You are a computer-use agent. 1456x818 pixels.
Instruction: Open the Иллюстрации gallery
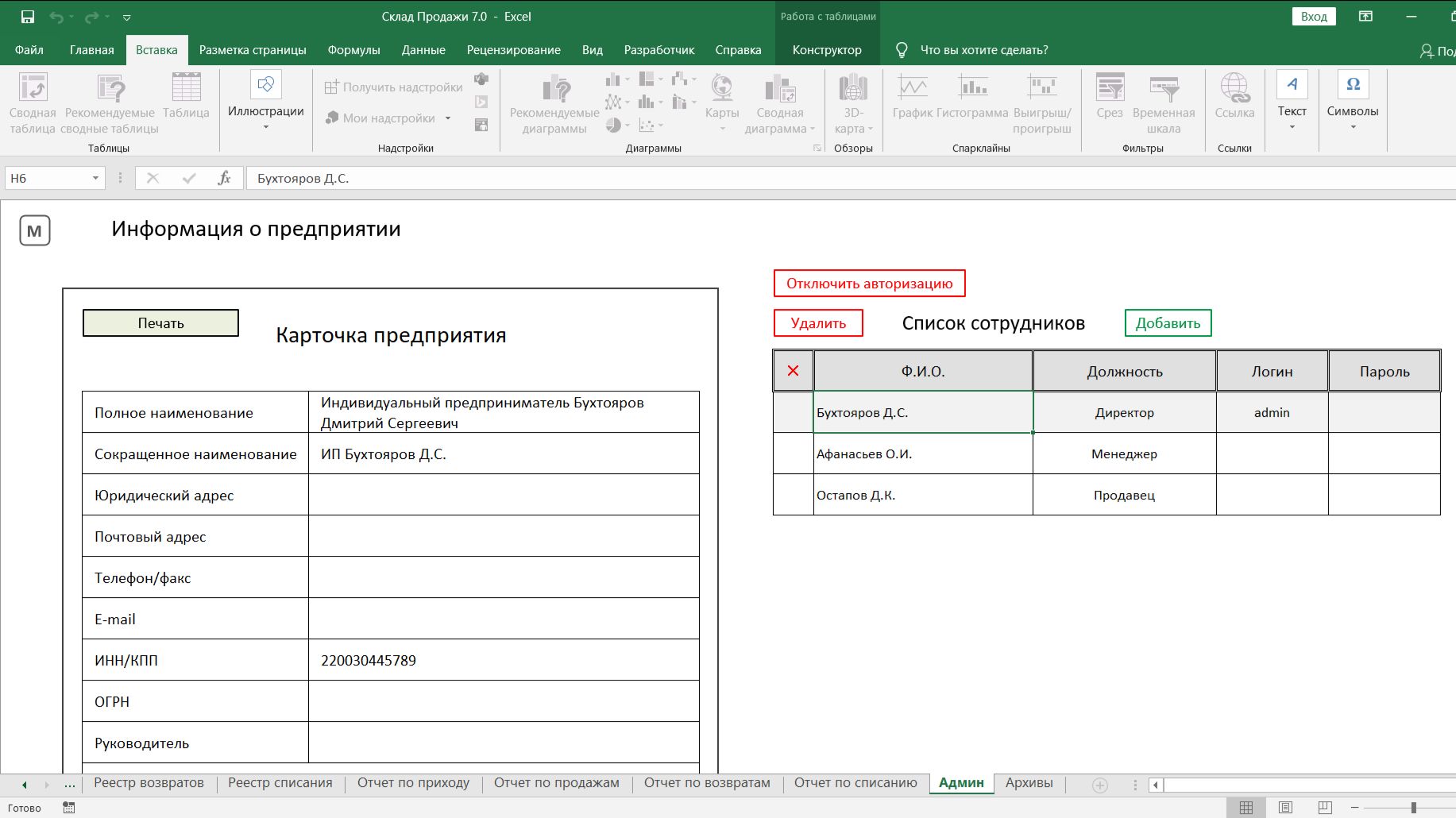[265, 98]
